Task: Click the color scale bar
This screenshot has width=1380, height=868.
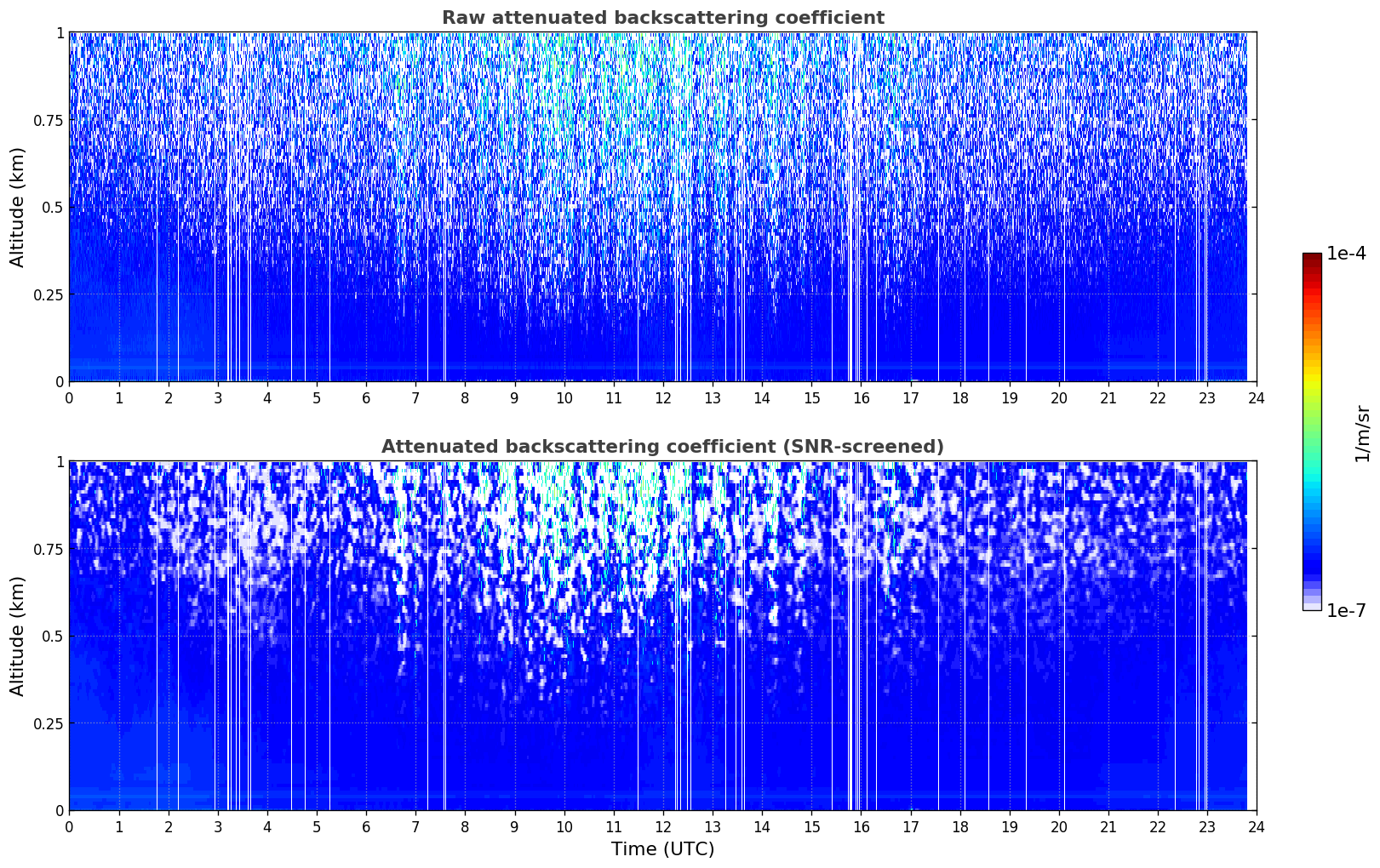Action: tap(1312, 432)
